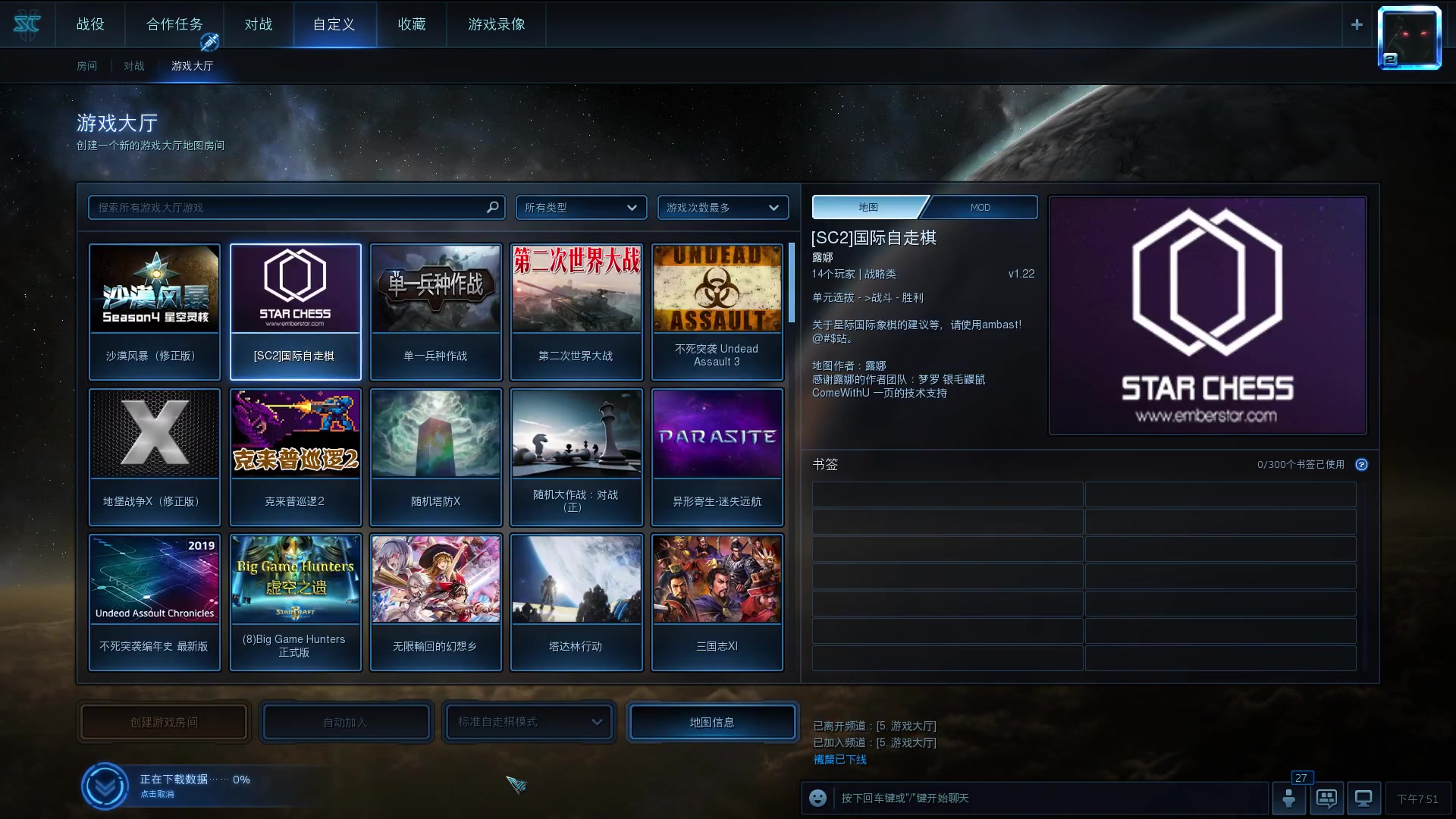Switch to the 房间 sub-tab

[x=87, y=66]
